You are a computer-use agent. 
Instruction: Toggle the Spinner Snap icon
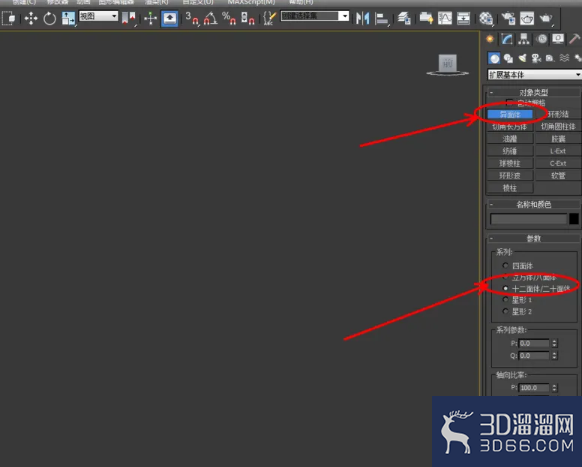coord(248,18)
